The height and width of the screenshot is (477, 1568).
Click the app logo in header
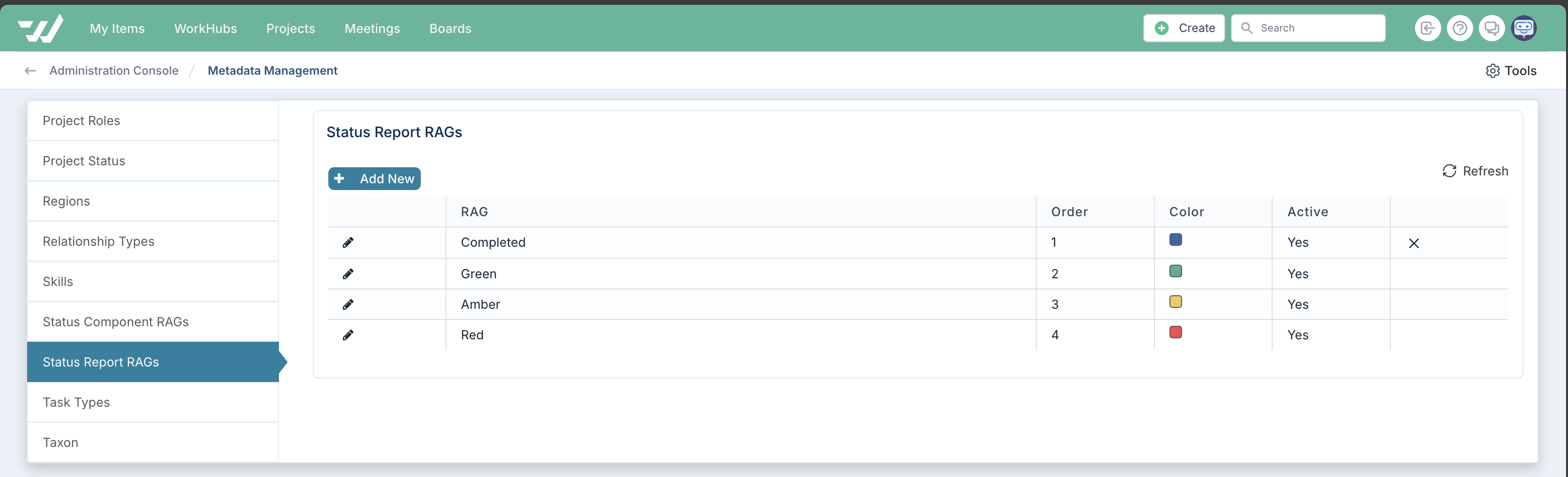tap(40, 28)
